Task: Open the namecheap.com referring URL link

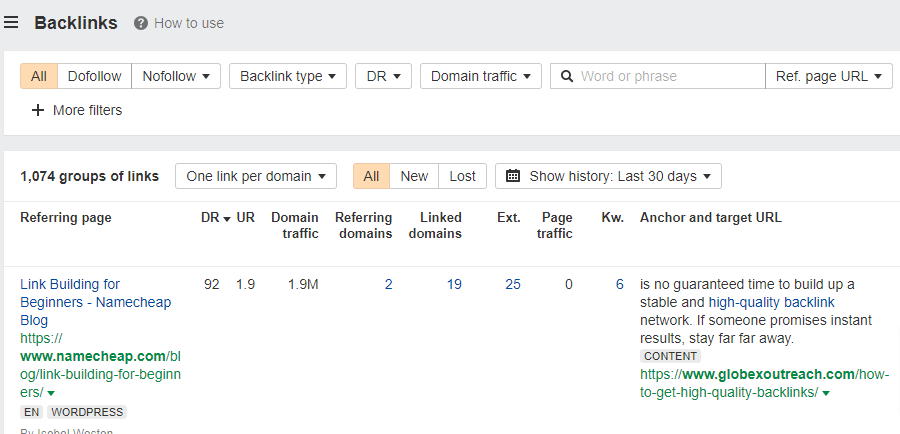Action: pos(100,365)
